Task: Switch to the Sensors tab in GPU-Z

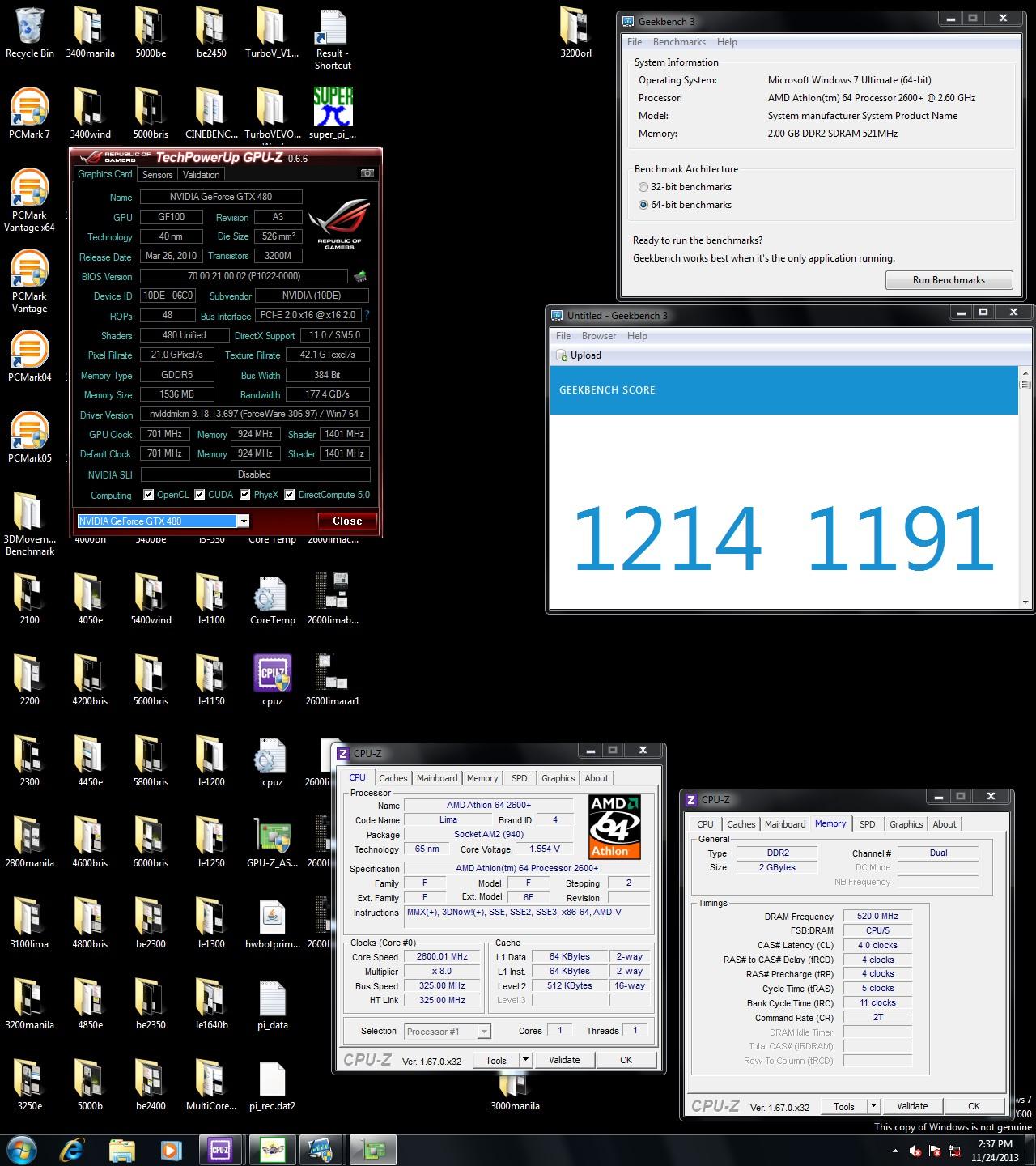Action: point(157,175)
